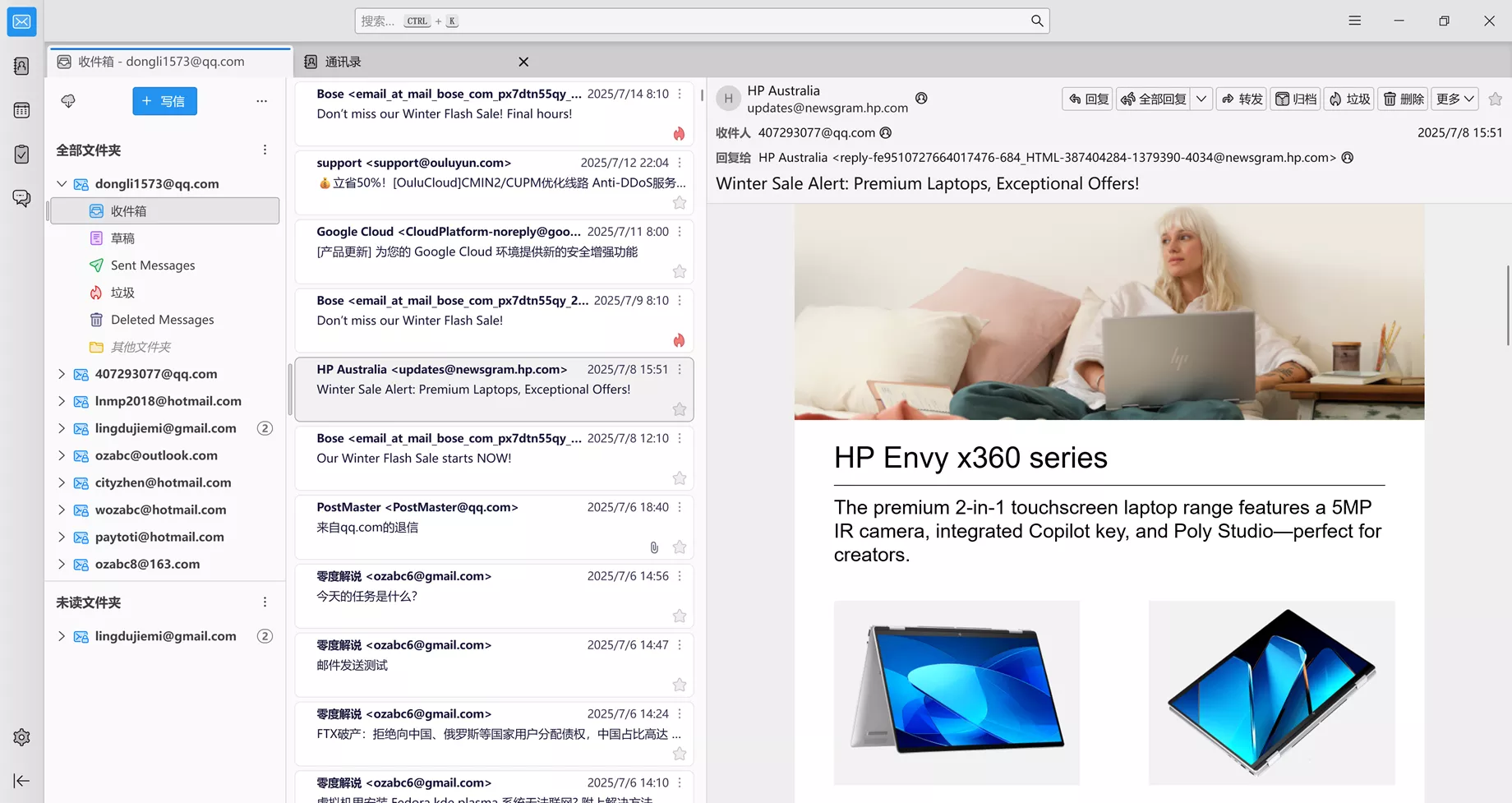Collapse the dongli1573@qq.com account
This screenshot has height=803, width=1512.
62,183
